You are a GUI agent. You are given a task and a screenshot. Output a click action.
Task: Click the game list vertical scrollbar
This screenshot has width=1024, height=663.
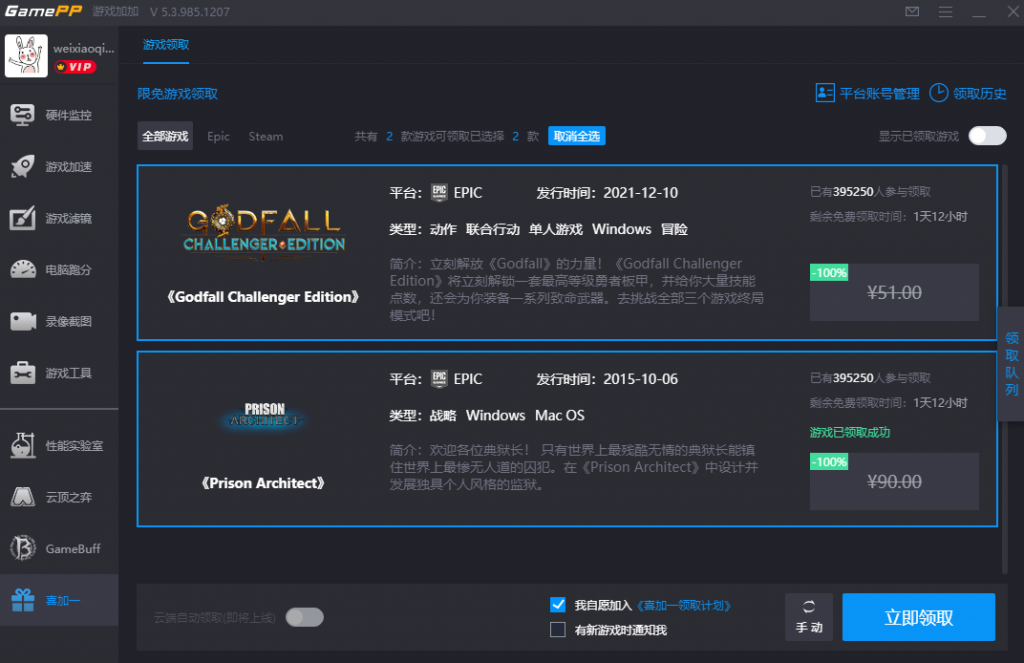1005,369
